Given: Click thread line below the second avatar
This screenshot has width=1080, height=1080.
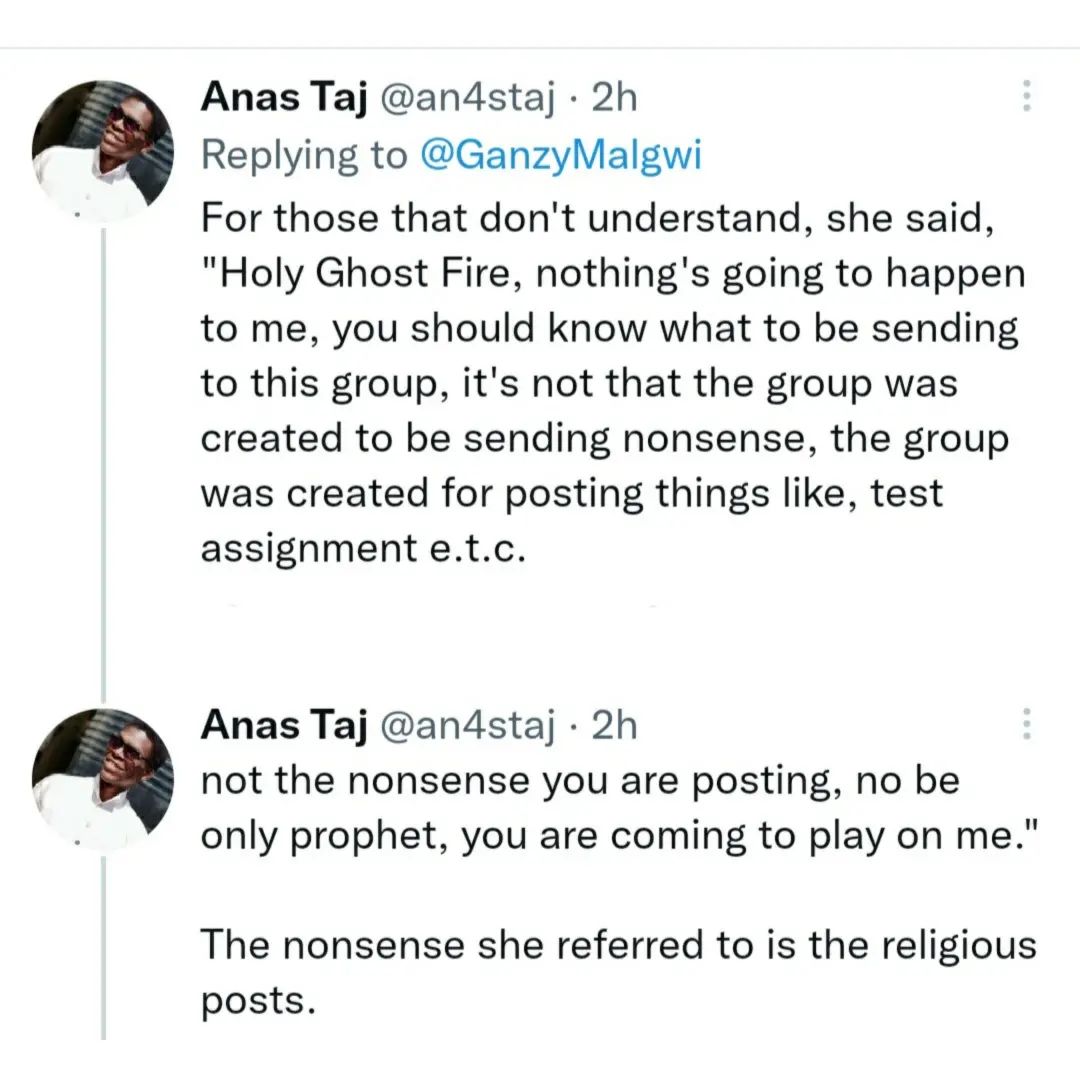Looking at the screenshot, I should point(104,950).
